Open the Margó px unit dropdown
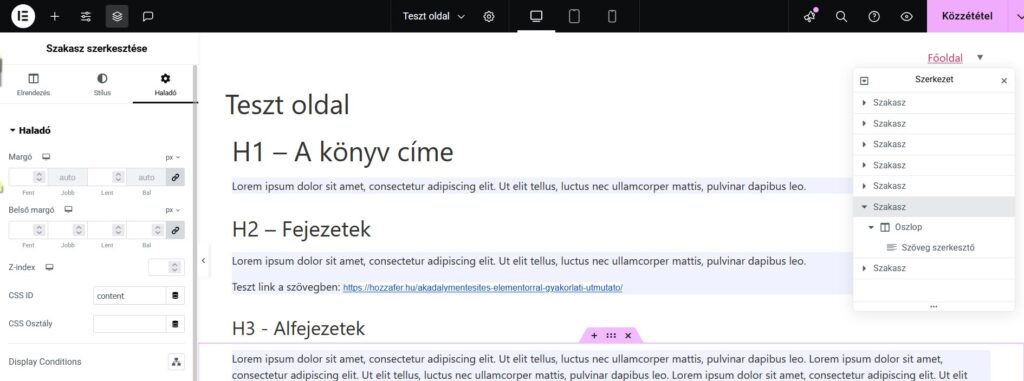1024x381 pixels. [172, 157]
